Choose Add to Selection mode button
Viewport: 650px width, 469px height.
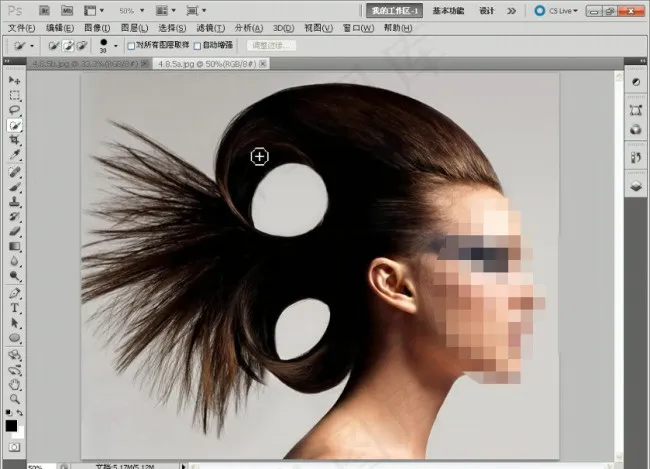tap(68, 46)
